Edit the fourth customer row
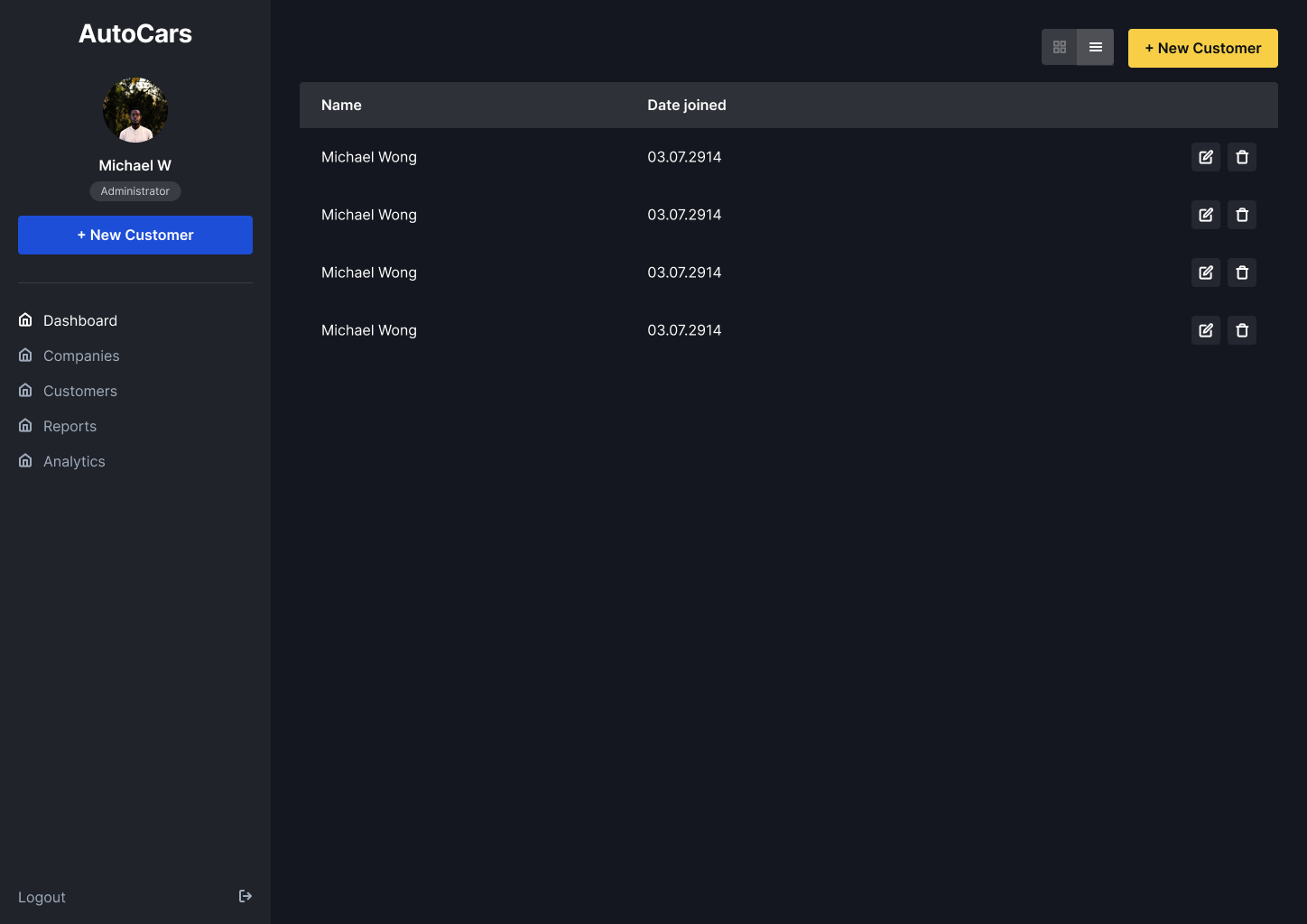The image size is (1307, 924). pyautogui.click(x=1205, y=330)
